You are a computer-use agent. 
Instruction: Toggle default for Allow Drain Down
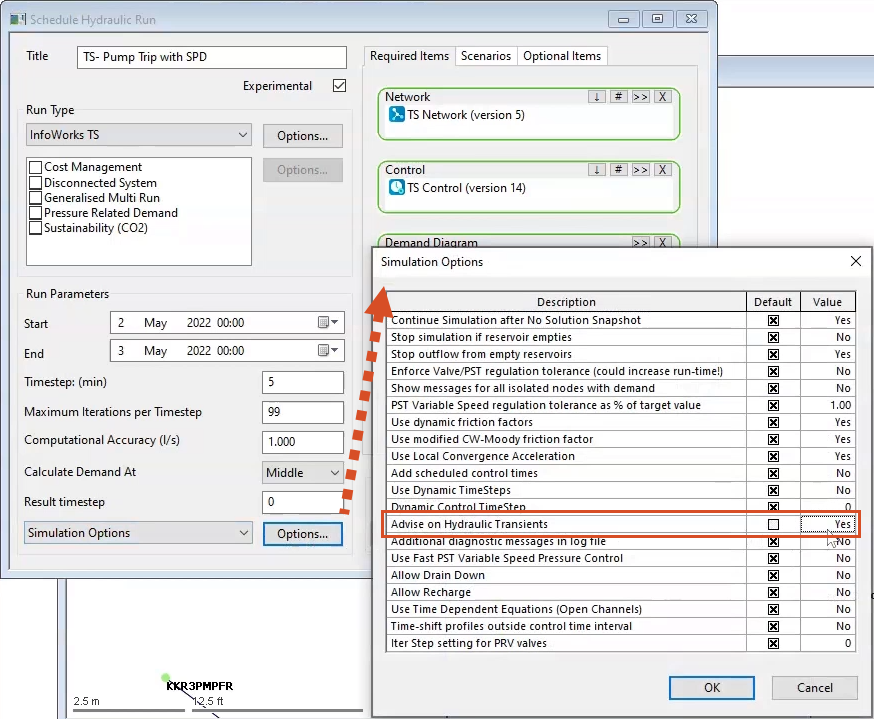coord(773,575)
